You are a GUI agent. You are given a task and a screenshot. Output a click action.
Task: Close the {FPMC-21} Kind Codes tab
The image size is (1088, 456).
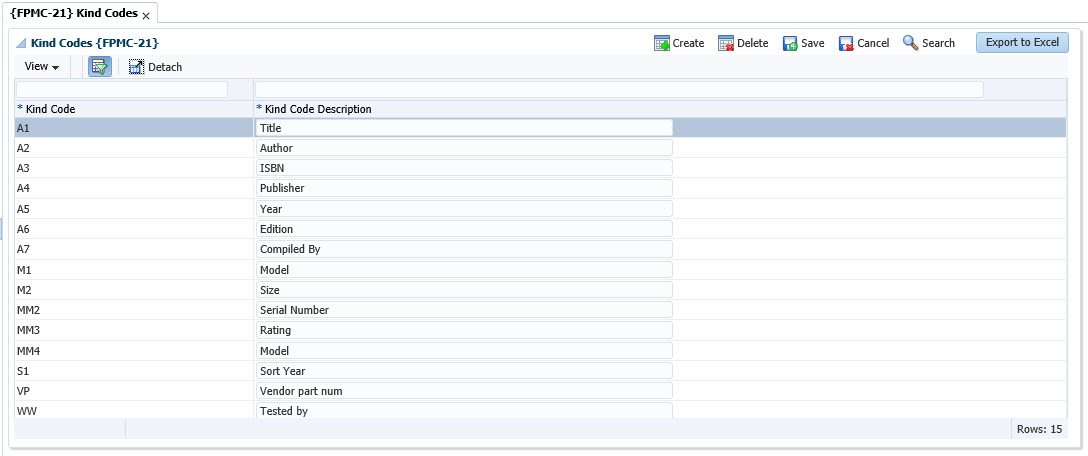coord(146,16)
